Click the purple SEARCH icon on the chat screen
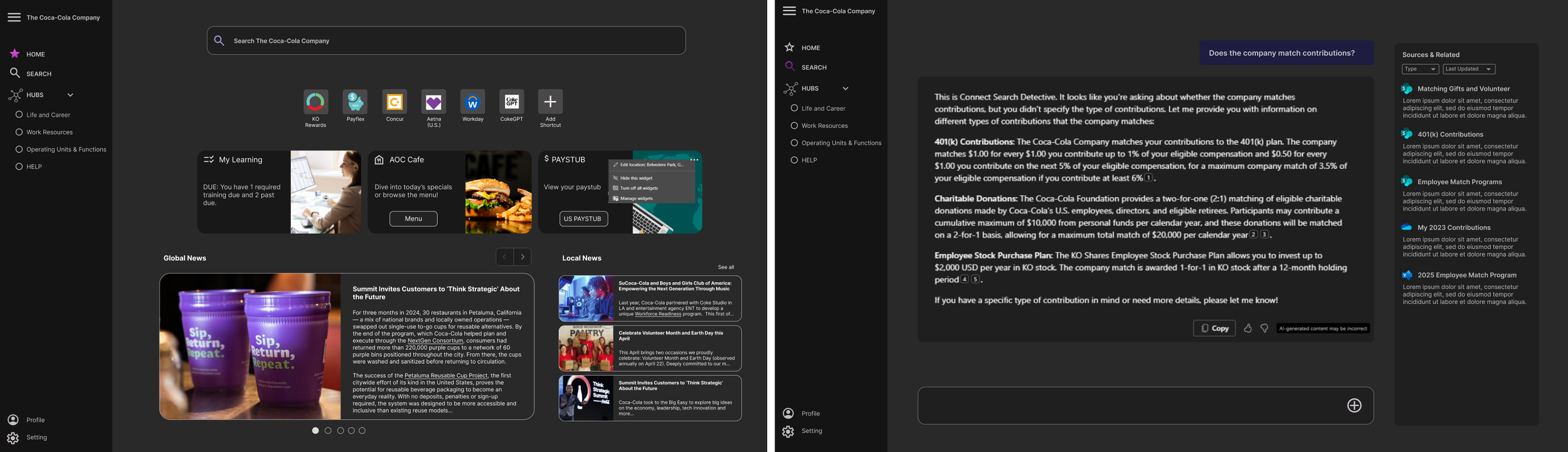This screenshot has width=1568, height=452. click(790, 66)
